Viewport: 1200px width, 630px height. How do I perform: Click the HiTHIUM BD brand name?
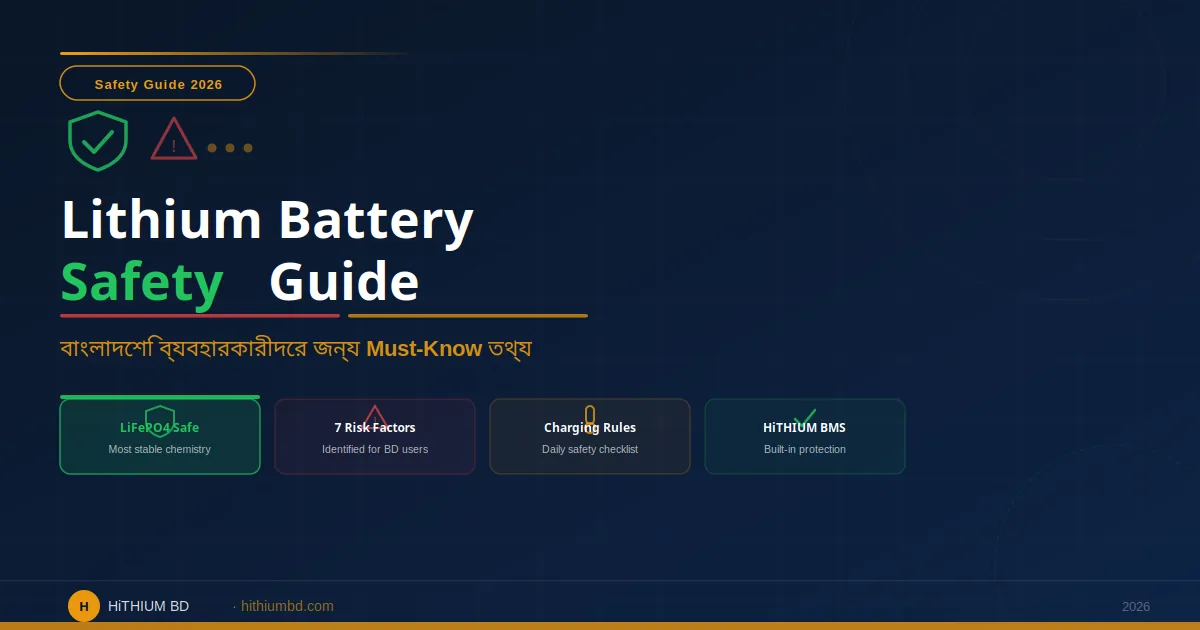[x=148, y=606]
